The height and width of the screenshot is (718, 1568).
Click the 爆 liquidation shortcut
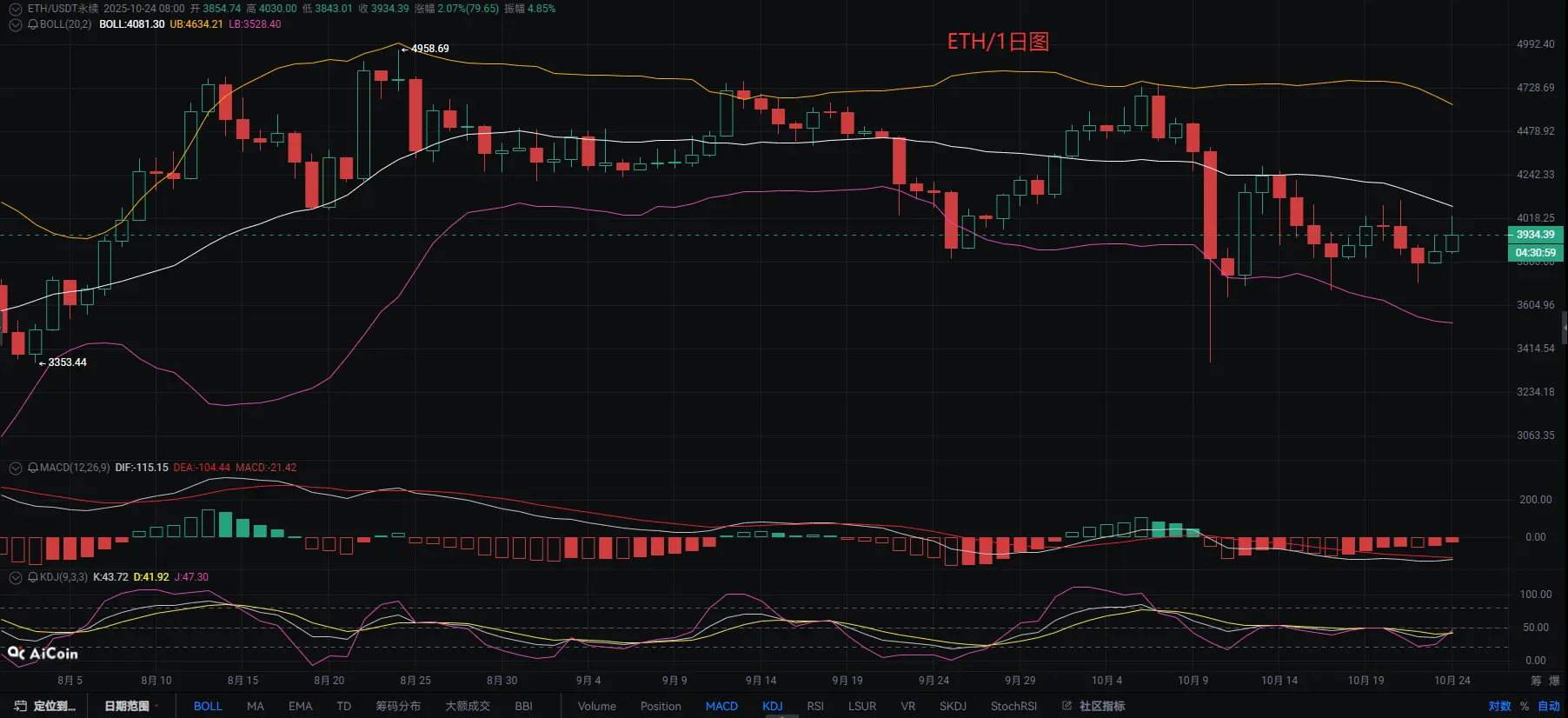[1554, 681]
